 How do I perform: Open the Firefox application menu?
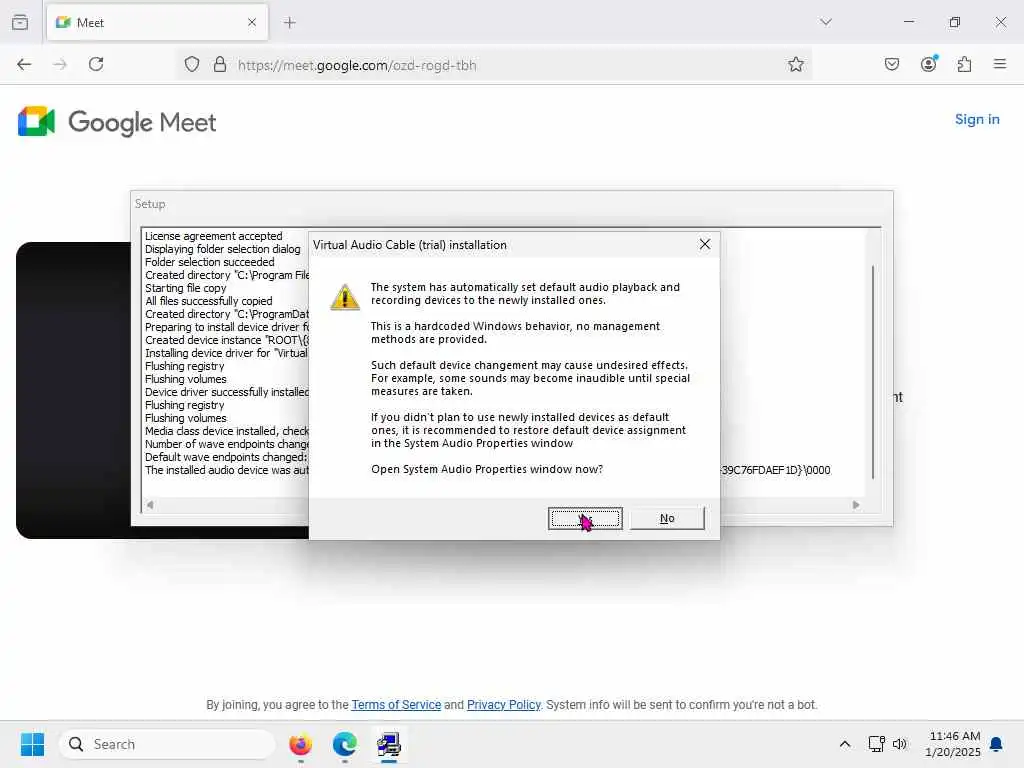(x=1000, y=64)
